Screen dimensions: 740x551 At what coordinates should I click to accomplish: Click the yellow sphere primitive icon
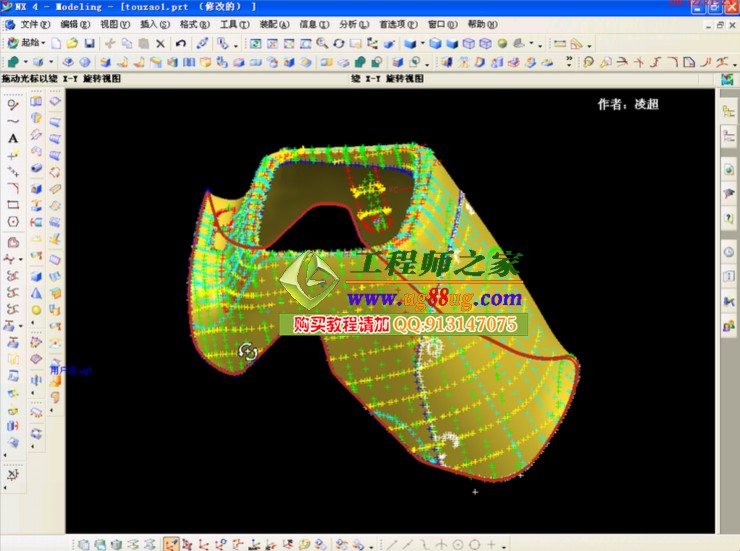(x=36, y=310)
